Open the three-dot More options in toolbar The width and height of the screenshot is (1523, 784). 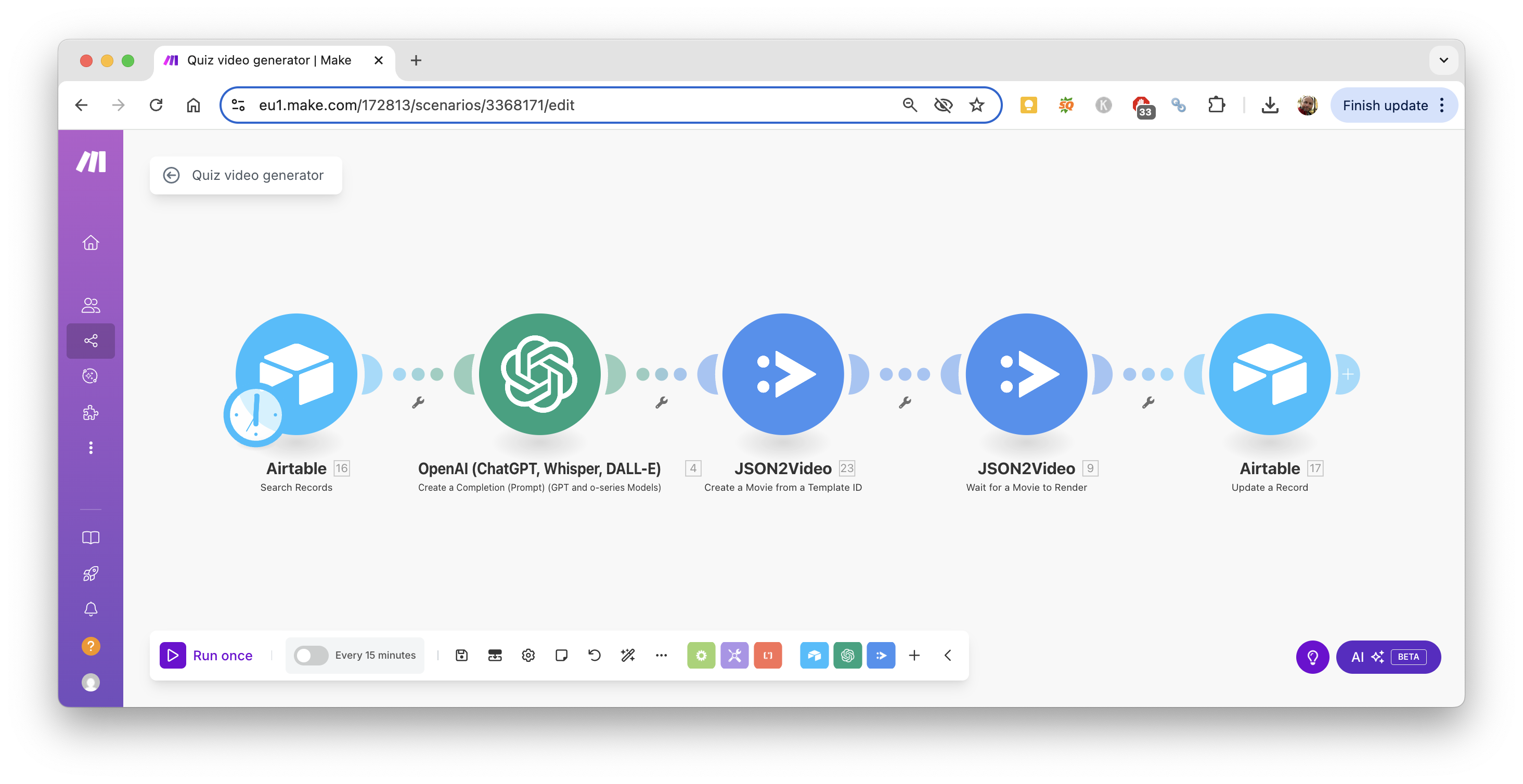(x=661, y=655)
